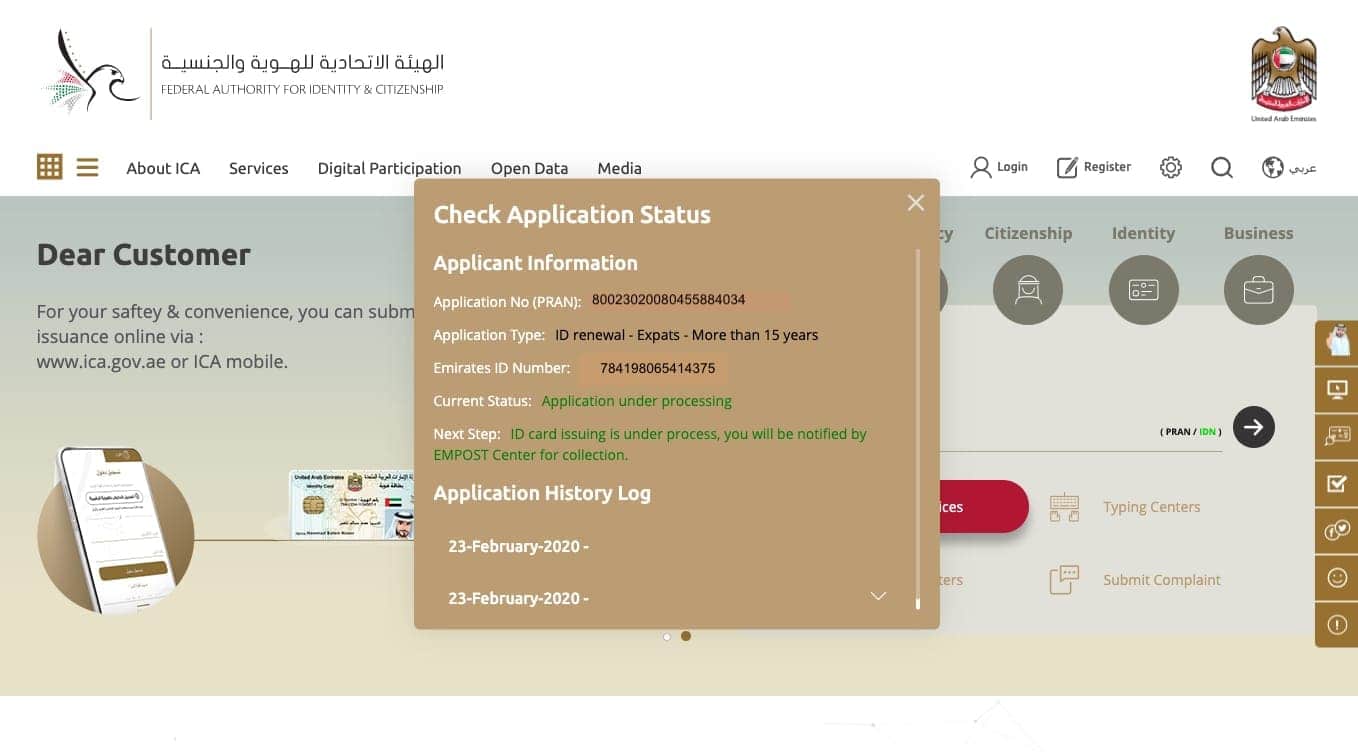Screen dimensions: 1358x752
Task: Expand the second 23-February-2020 log entry
Action: [667, 598]
